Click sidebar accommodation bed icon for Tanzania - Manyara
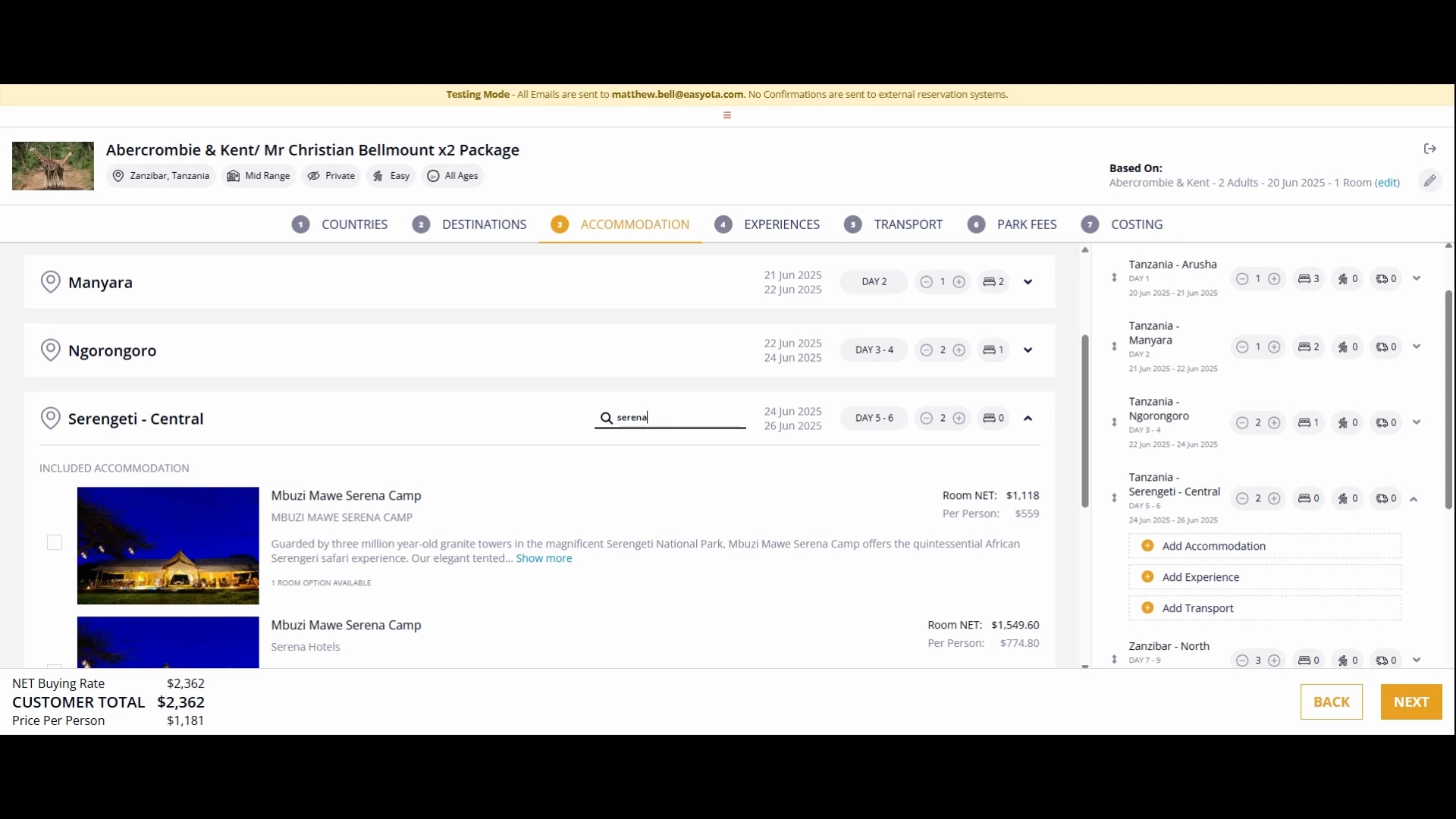The image size is (1456, 819). point(1304,347)
